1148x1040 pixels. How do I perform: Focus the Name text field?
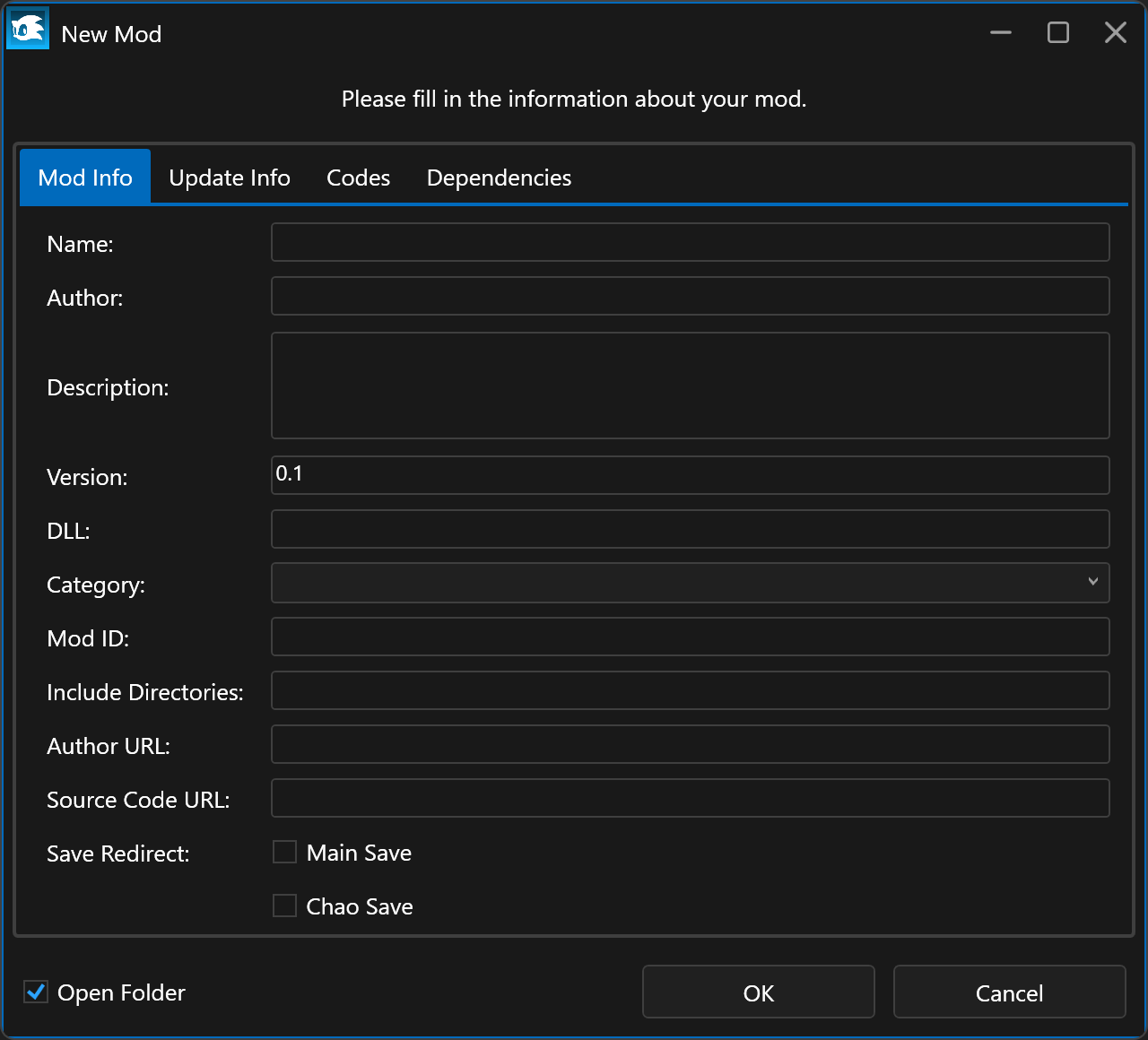690,242
